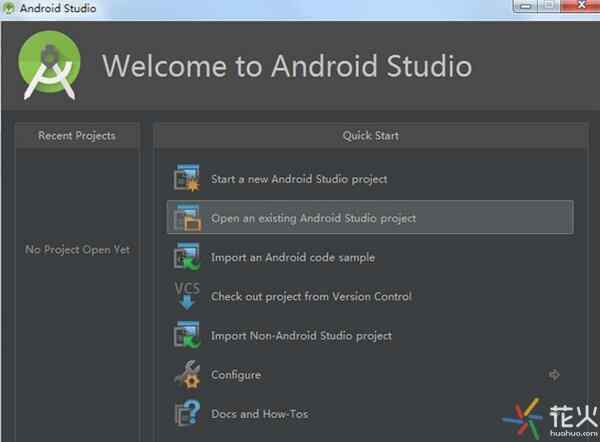The image size is (600, 442).
Task: Minimize the Android Studio window
Action: tap(525, 6)
